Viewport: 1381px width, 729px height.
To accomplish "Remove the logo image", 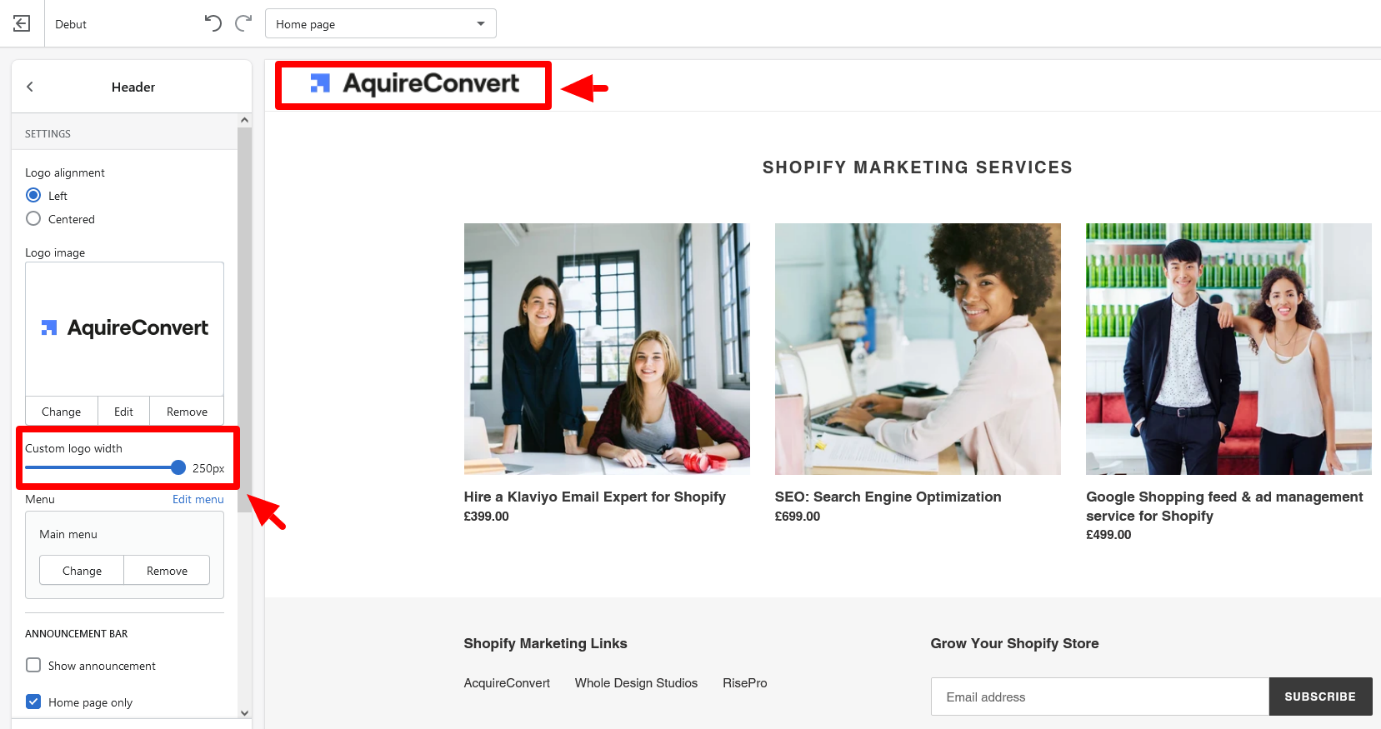I will tap(187, 411).
